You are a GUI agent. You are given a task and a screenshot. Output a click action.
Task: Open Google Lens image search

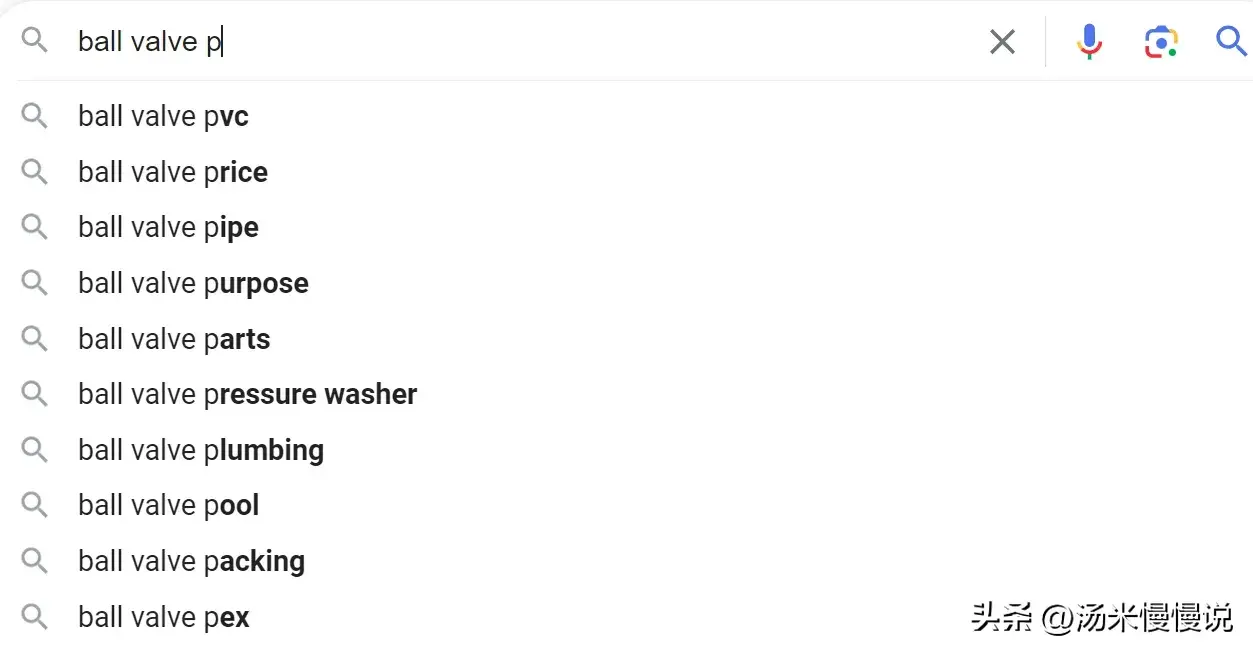click(1160, 41)
